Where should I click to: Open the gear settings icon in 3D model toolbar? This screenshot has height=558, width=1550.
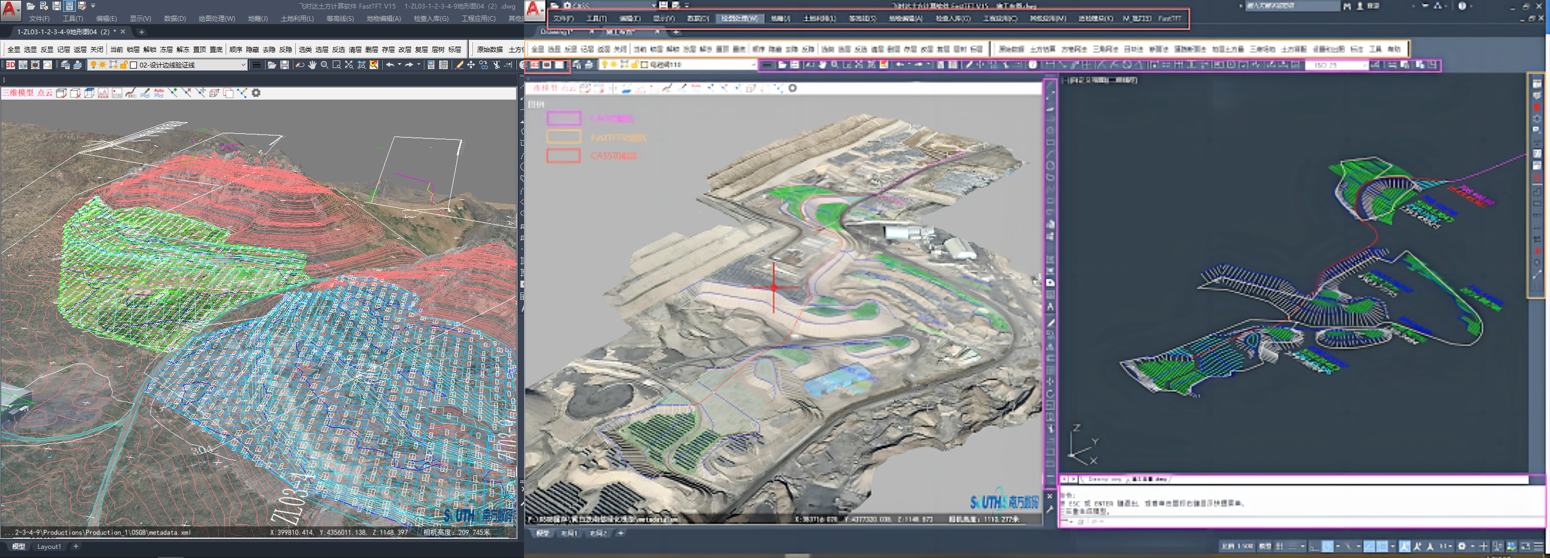[256, 93]
